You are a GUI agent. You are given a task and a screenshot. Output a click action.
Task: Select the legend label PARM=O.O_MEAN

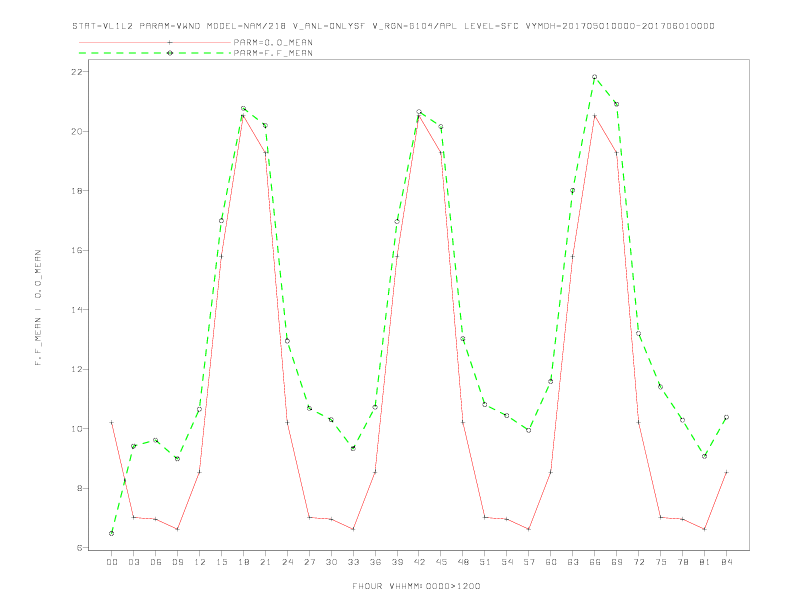[273, 42]
